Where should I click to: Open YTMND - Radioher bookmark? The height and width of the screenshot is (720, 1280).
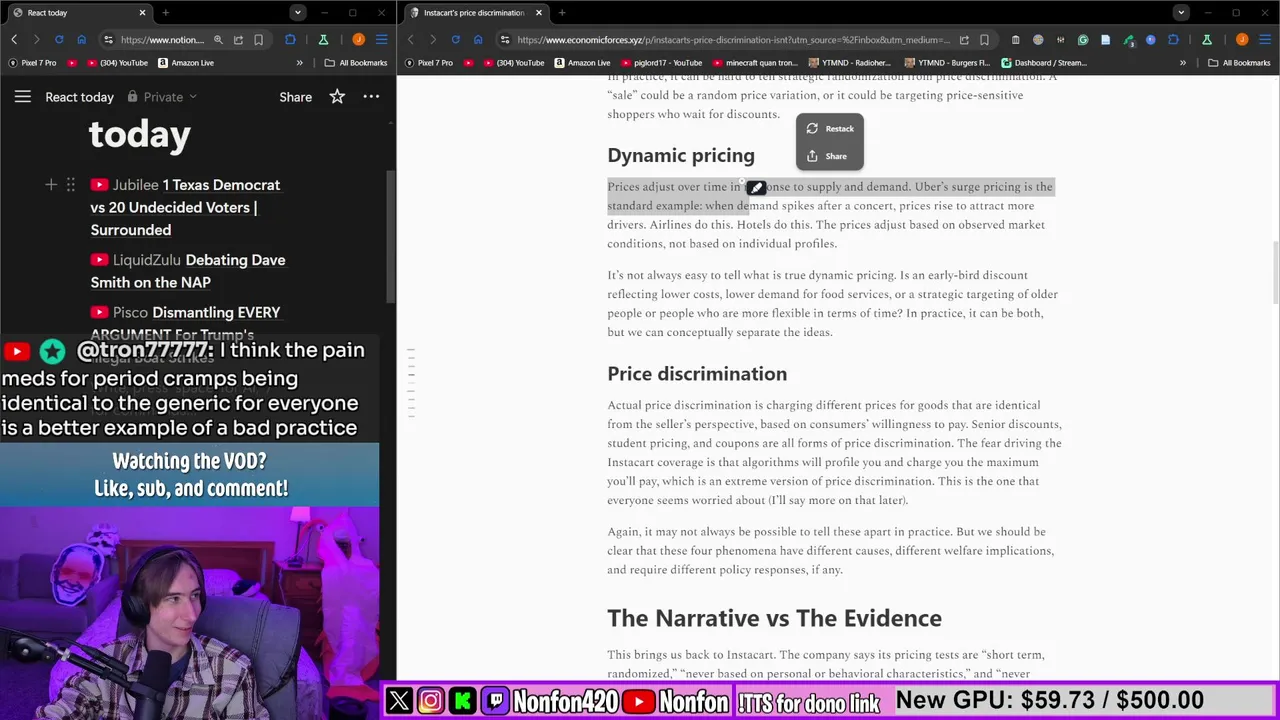tap(850, 63)
